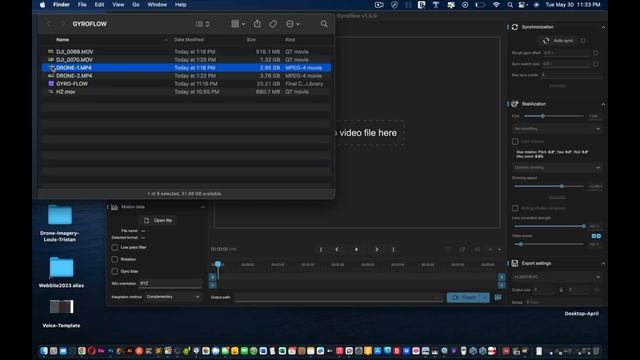This screenshot has height=360, width=640.
Task: Click the Finder icon in the Dock
Action: click(x=44, y=351)
